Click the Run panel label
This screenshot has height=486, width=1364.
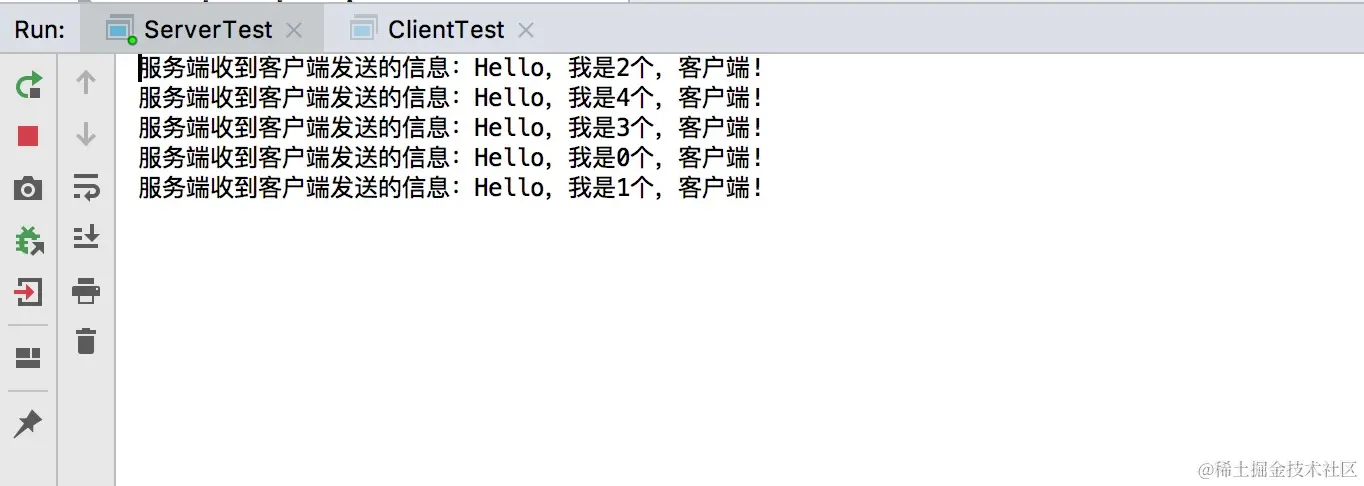click(40, 29)
